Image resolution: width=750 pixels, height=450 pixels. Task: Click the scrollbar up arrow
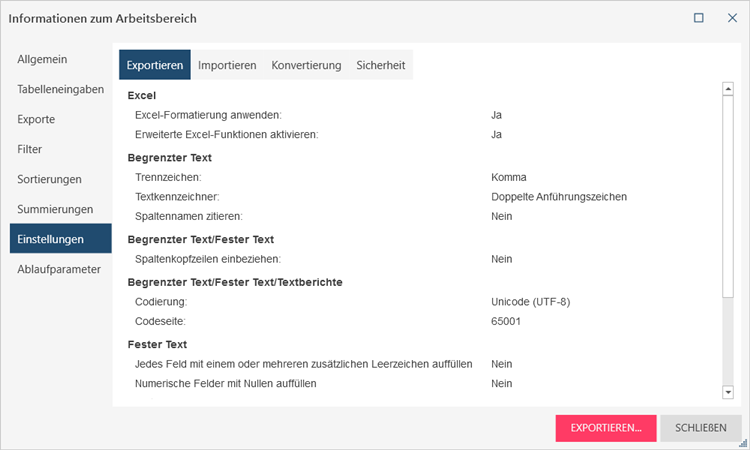(728, 89)
